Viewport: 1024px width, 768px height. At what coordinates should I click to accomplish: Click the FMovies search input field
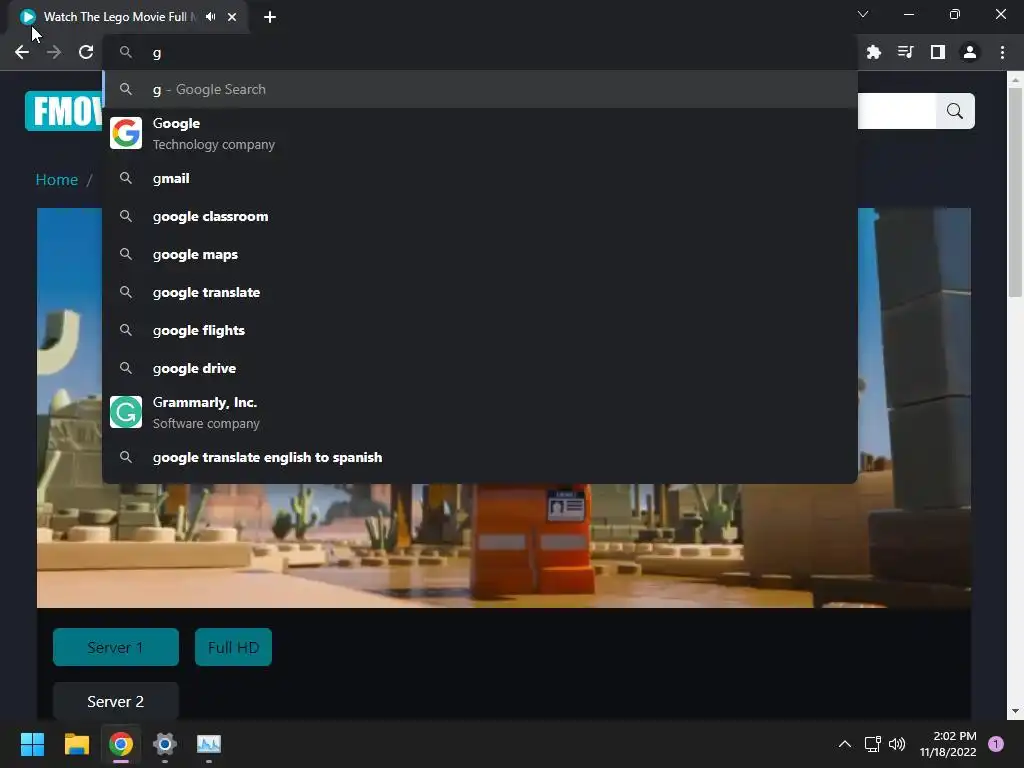point(897,111)
